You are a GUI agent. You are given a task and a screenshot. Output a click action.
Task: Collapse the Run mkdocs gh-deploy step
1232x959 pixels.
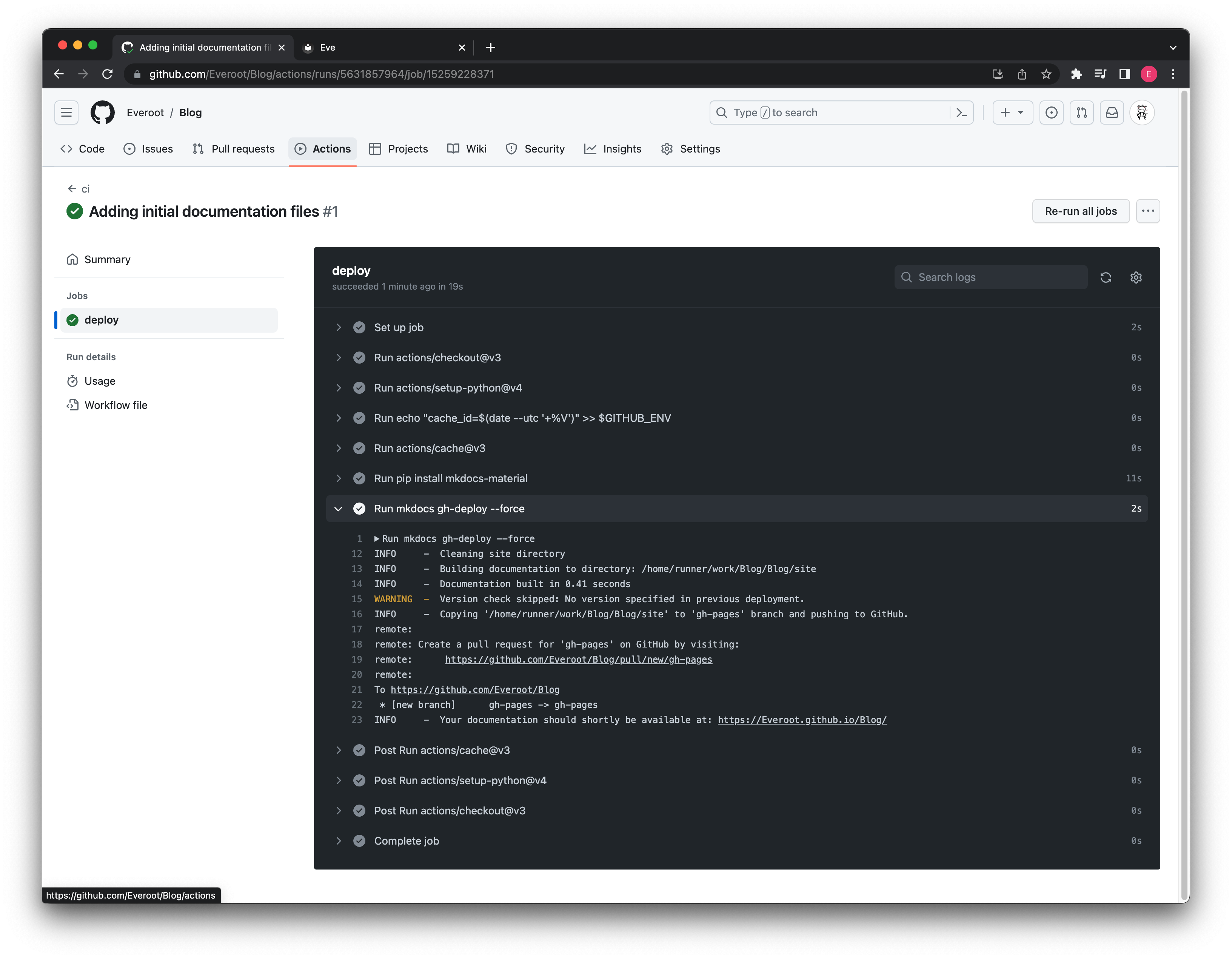[338, 508]
